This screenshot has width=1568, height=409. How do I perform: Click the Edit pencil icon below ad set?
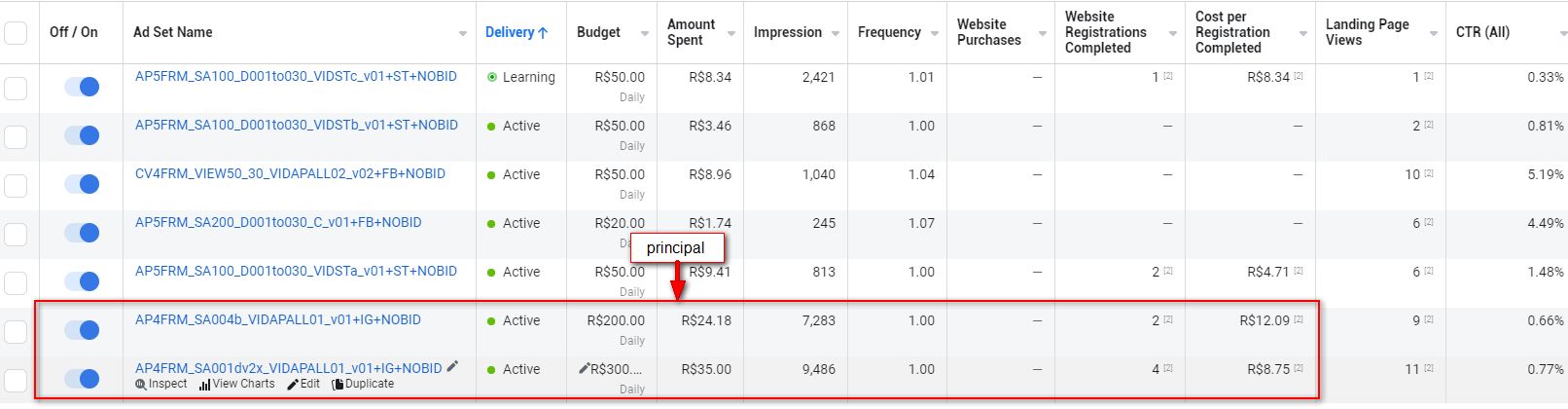pyautogui.click(x=293, y=385)
